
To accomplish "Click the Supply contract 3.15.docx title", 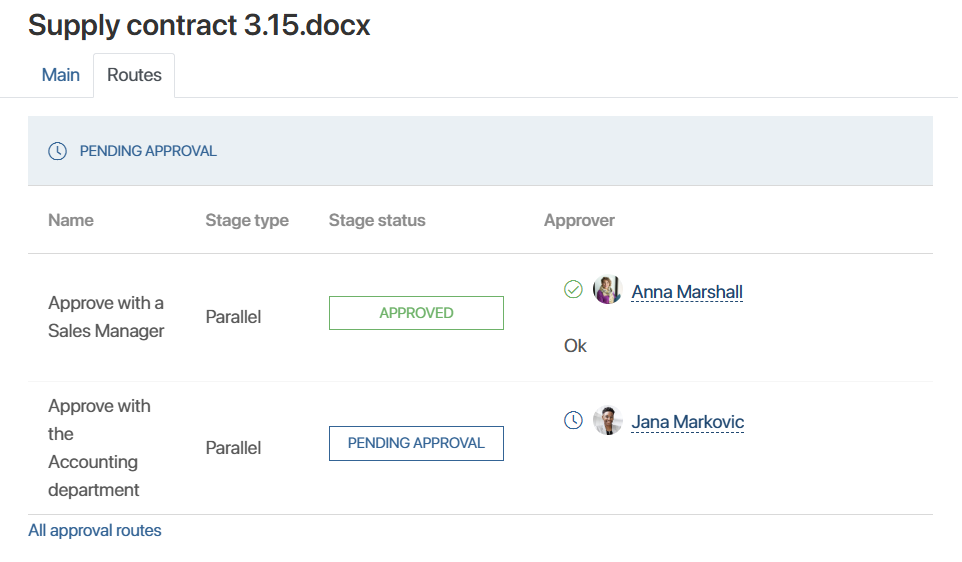I will pos(199,25).
